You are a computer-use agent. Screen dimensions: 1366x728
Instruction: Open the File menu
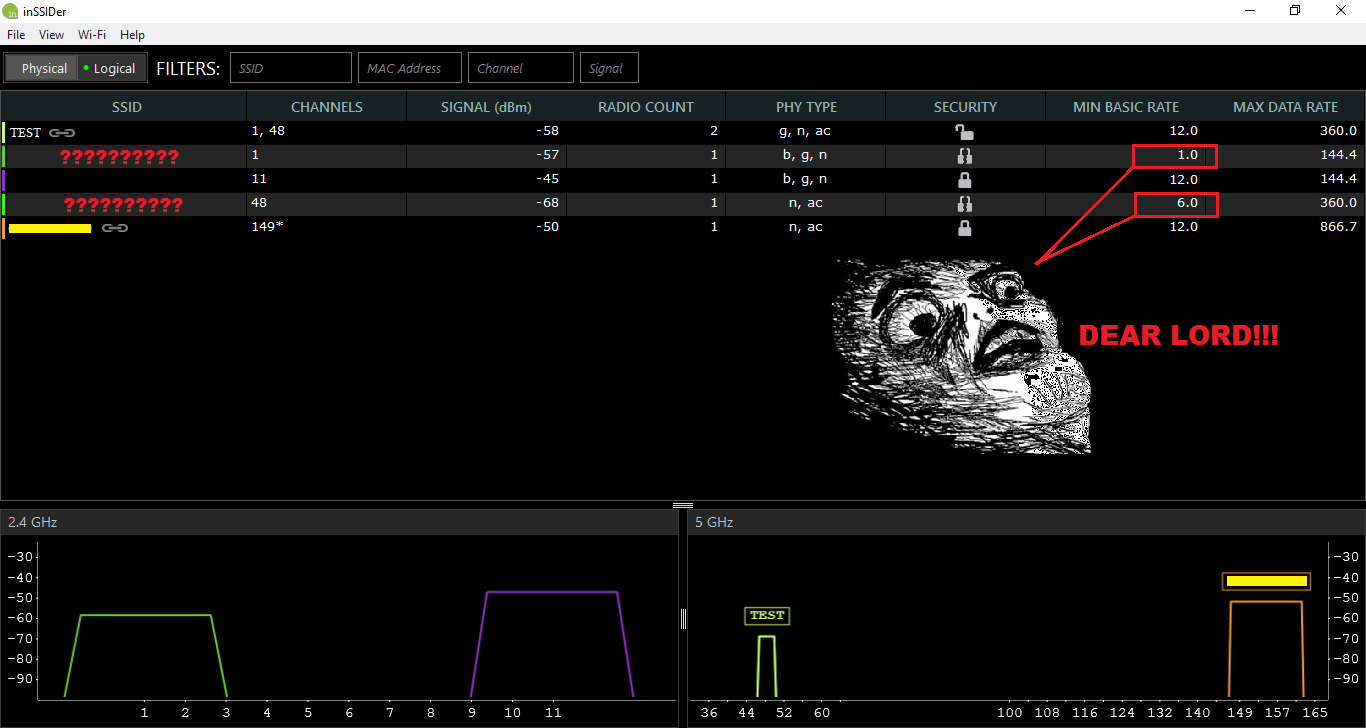click(16, 35)
